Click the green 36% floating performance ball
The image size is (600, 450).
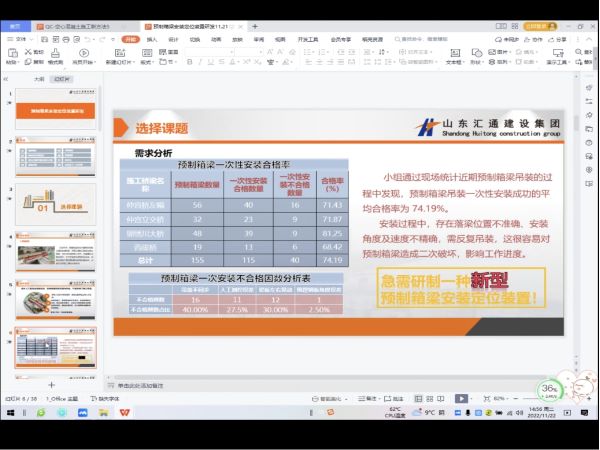[547, 389]
